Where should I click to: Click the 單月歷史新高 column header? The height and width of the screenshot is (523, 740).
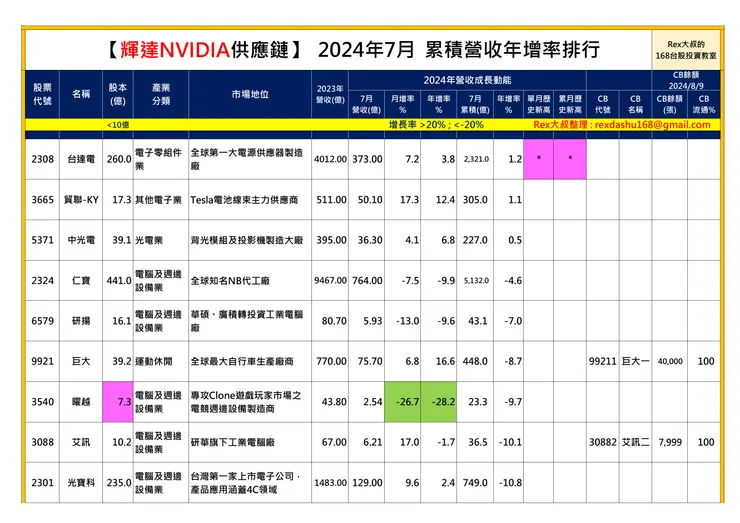[x=538, y=104]
